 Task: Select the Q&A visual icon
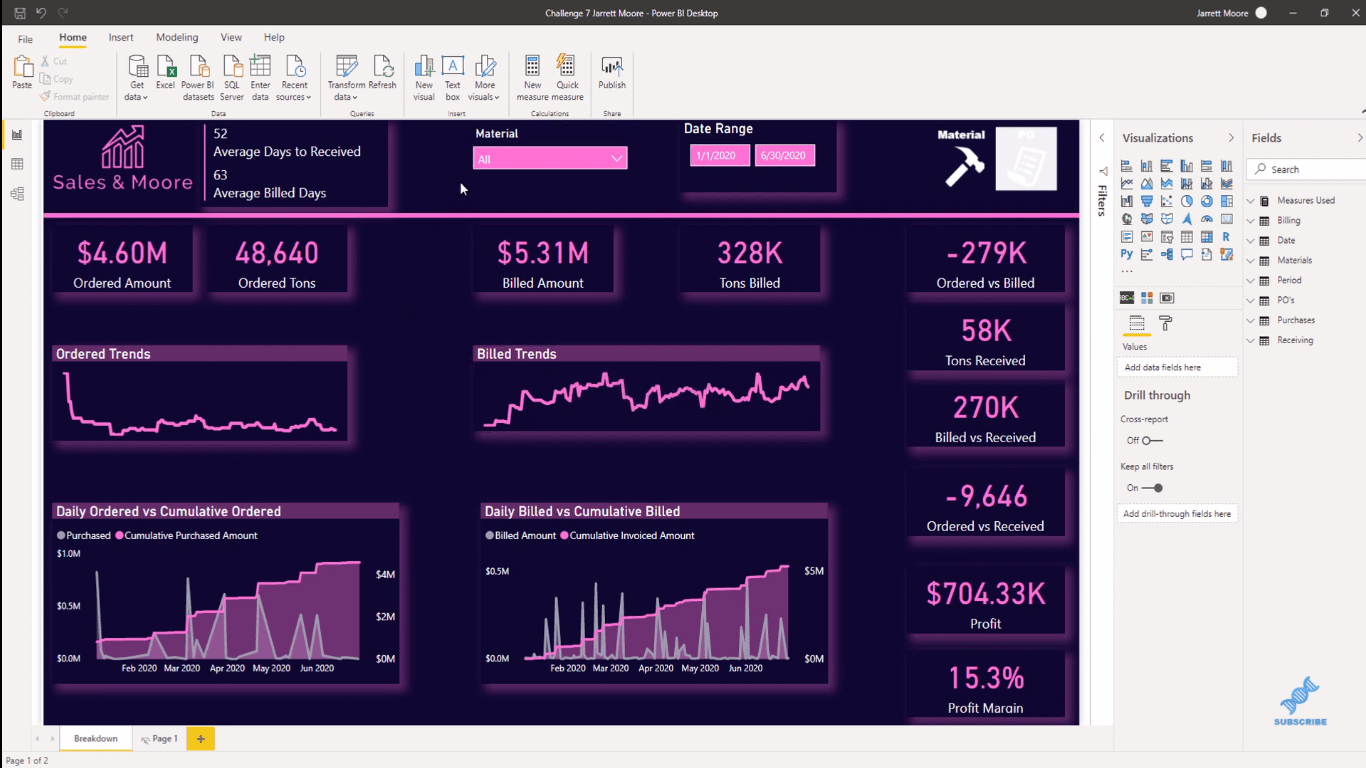pos(1187,254)
